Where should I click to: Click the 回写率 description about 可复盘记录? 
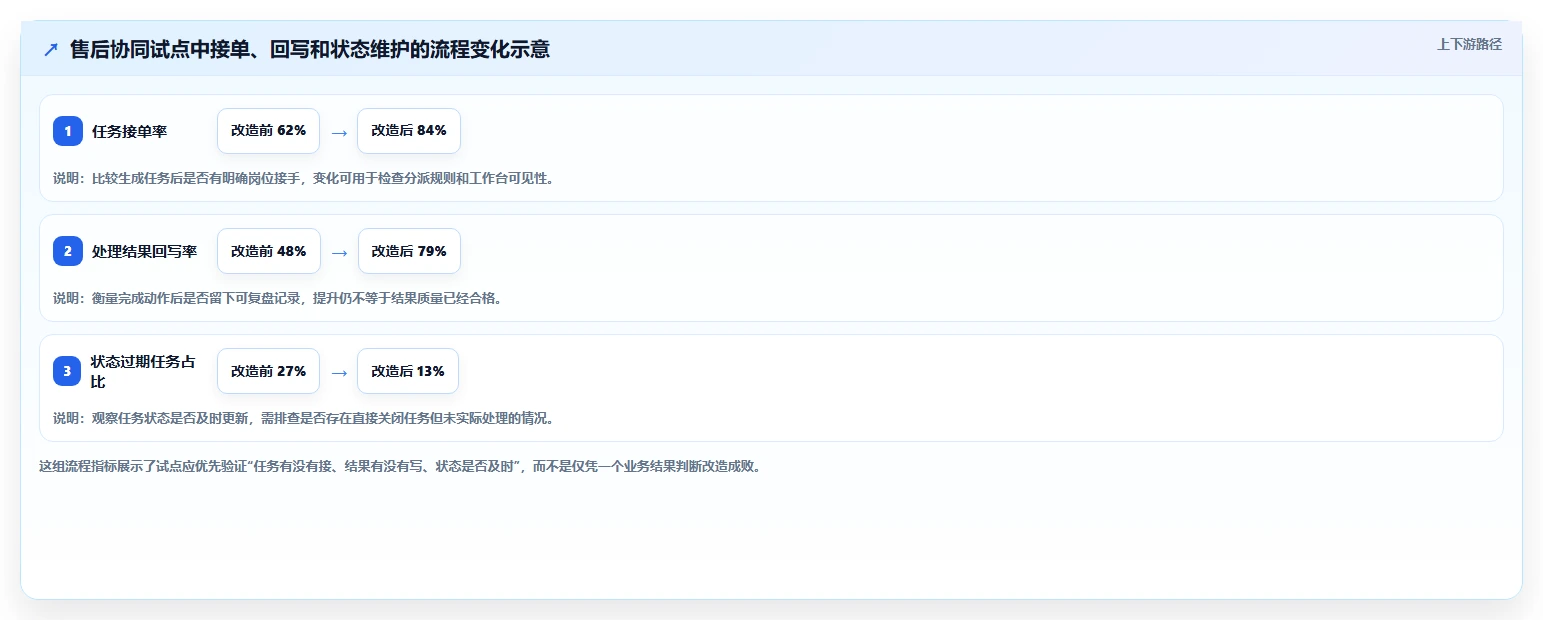coord(277,298)
